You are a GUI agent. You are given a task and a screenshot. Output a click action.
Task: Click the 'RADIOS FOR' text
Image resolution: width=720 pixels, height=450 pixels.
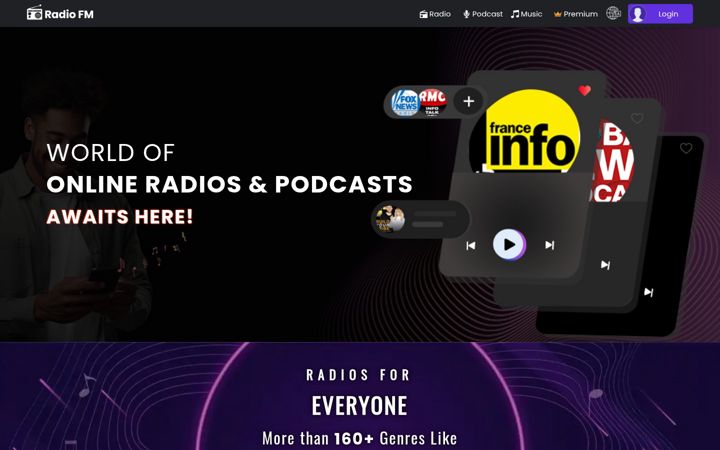358,375
